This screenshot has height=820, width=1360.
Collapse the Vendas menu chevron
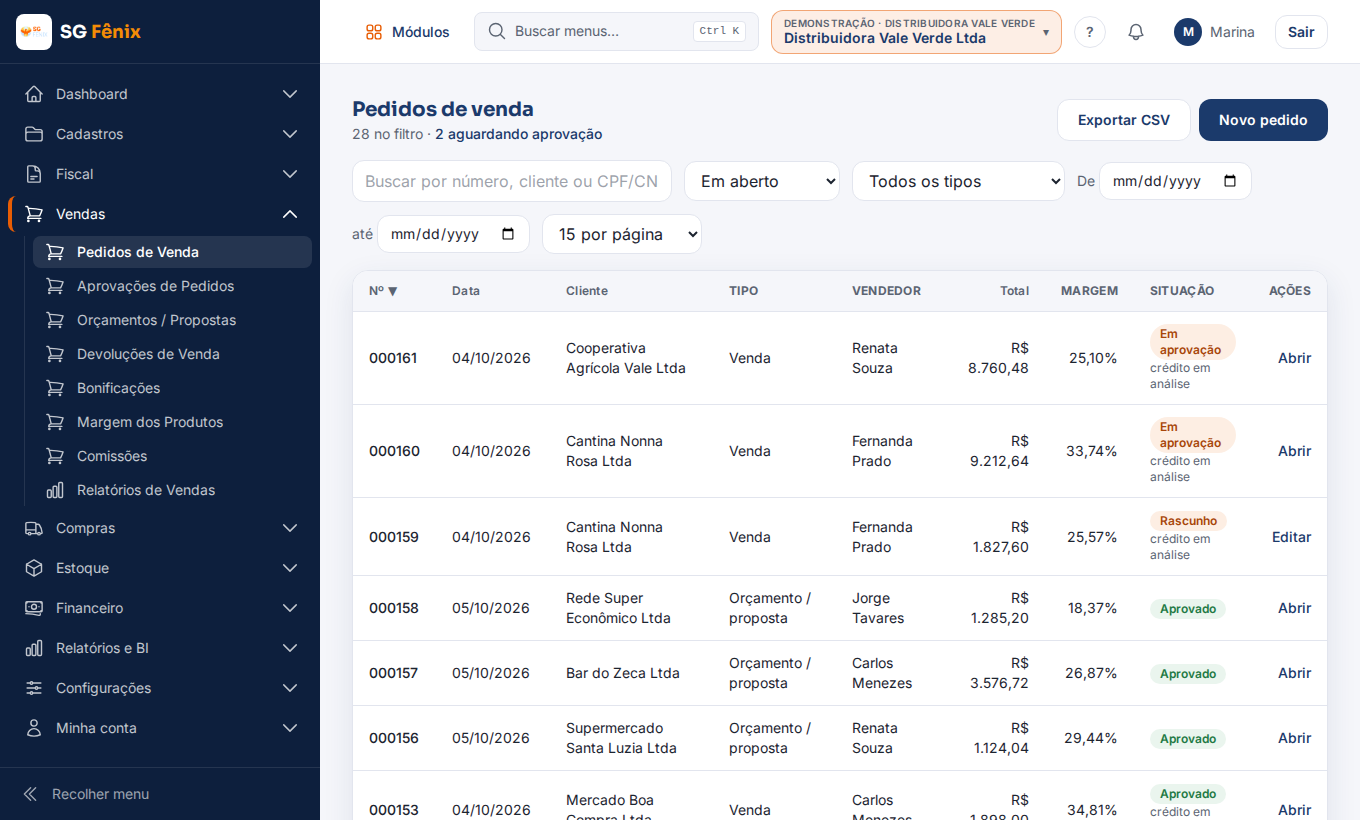290,214
